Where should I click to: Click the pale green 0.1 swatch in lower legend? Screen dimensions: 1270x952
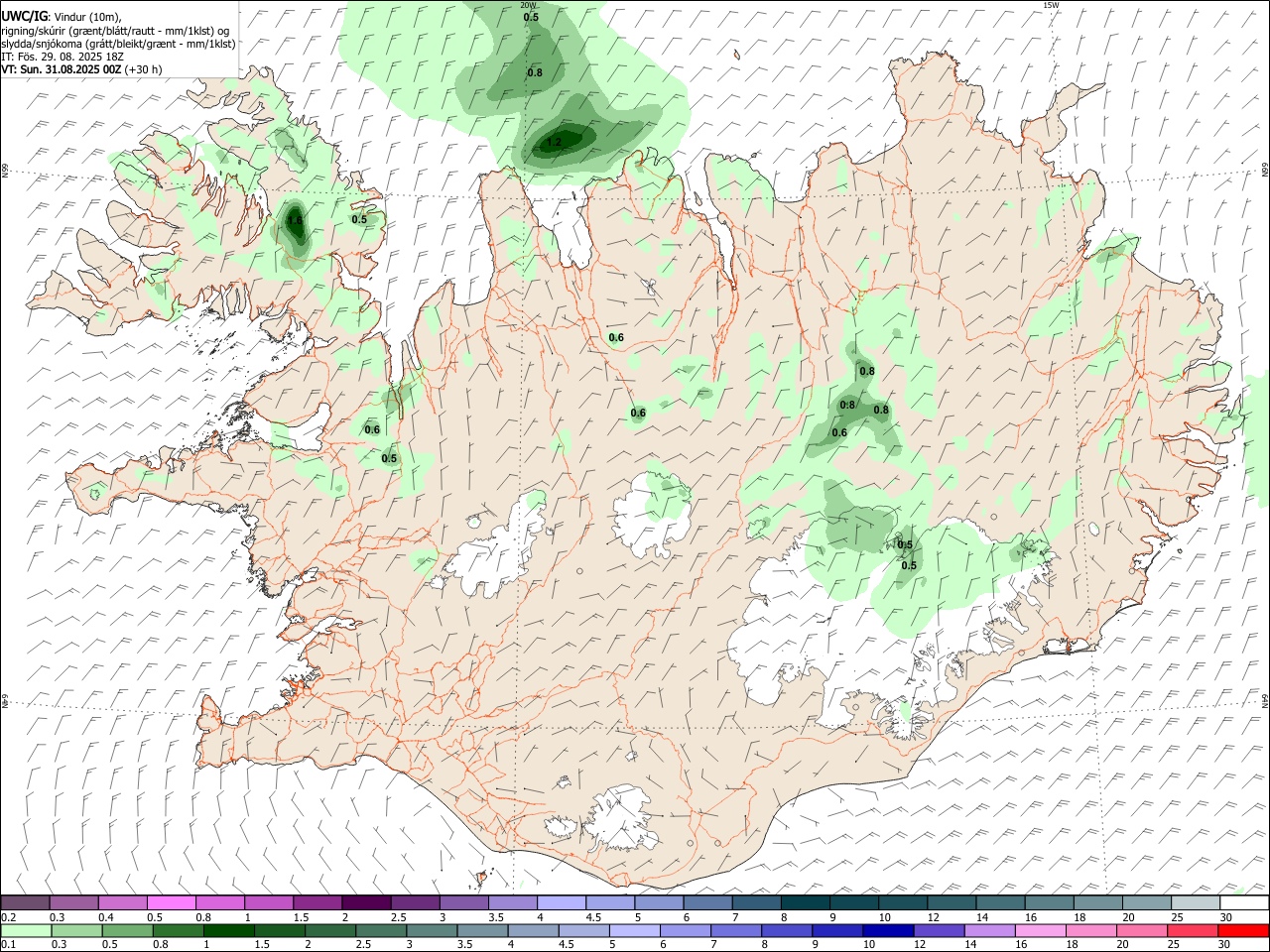tap(27, 931)
